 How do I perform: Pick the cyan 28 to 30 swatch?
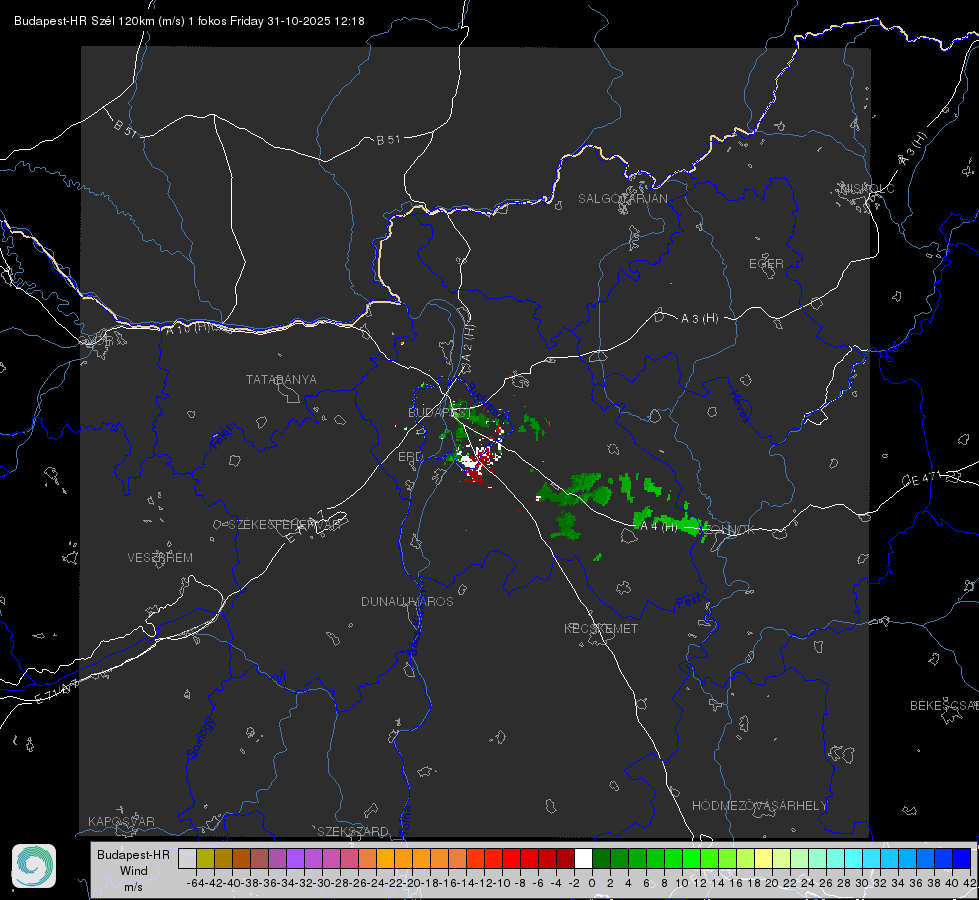pos(854,859)
